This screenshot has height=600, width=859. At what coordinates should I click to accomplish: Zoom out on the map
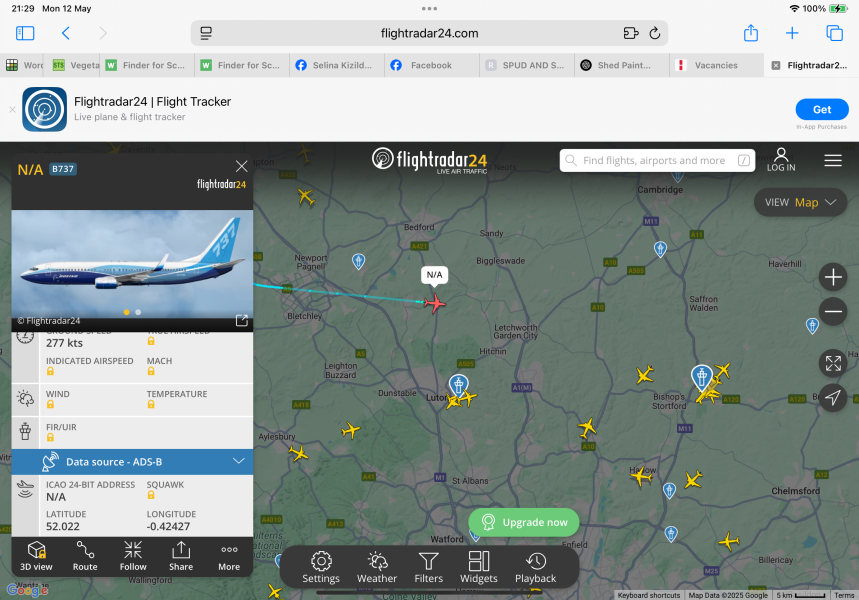coord(833,312)
